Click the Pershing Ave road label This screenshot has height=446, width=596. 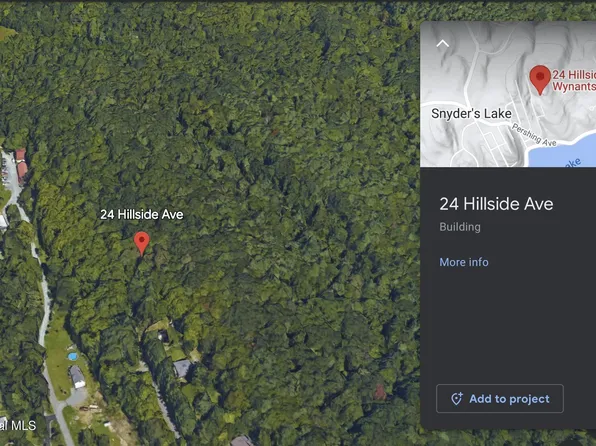coord(534,135)
